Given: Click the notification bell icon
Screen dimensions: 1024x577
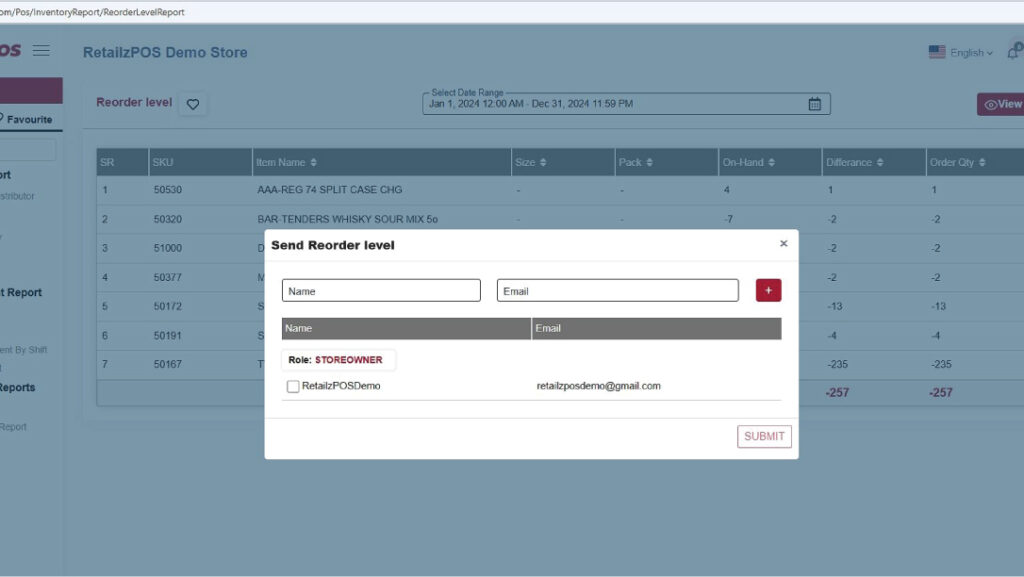Looking at the screenshot, I should point(1014,52).
